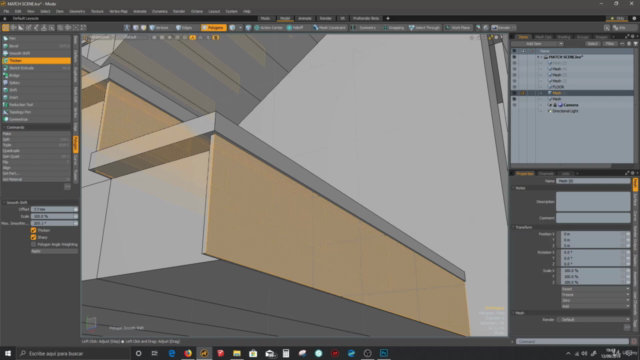
Task: Click the Mesh Name field
Action: [593, 181]
